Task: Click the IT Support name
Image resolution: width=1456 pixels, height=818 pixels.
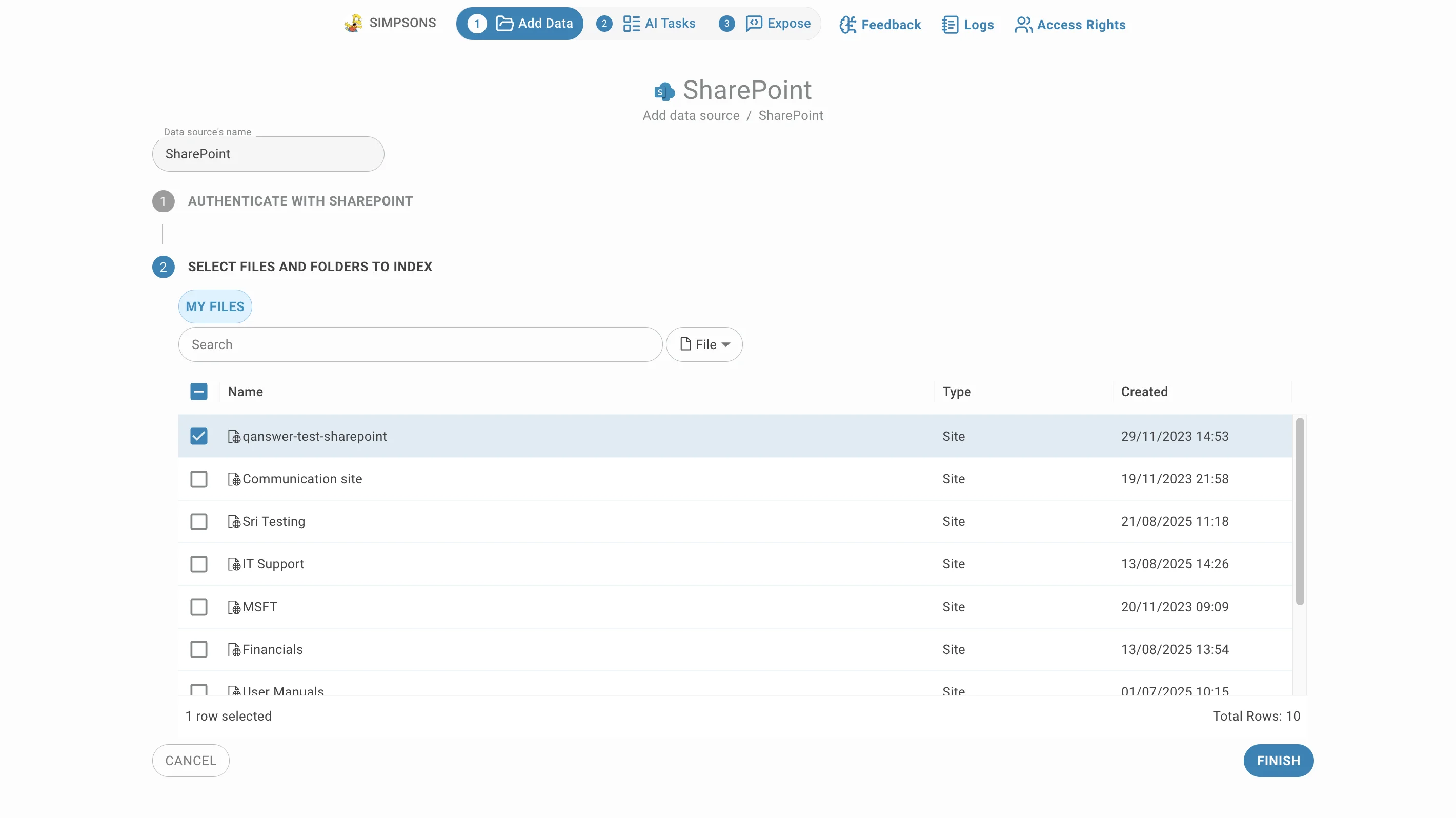Action: (273, 564)
